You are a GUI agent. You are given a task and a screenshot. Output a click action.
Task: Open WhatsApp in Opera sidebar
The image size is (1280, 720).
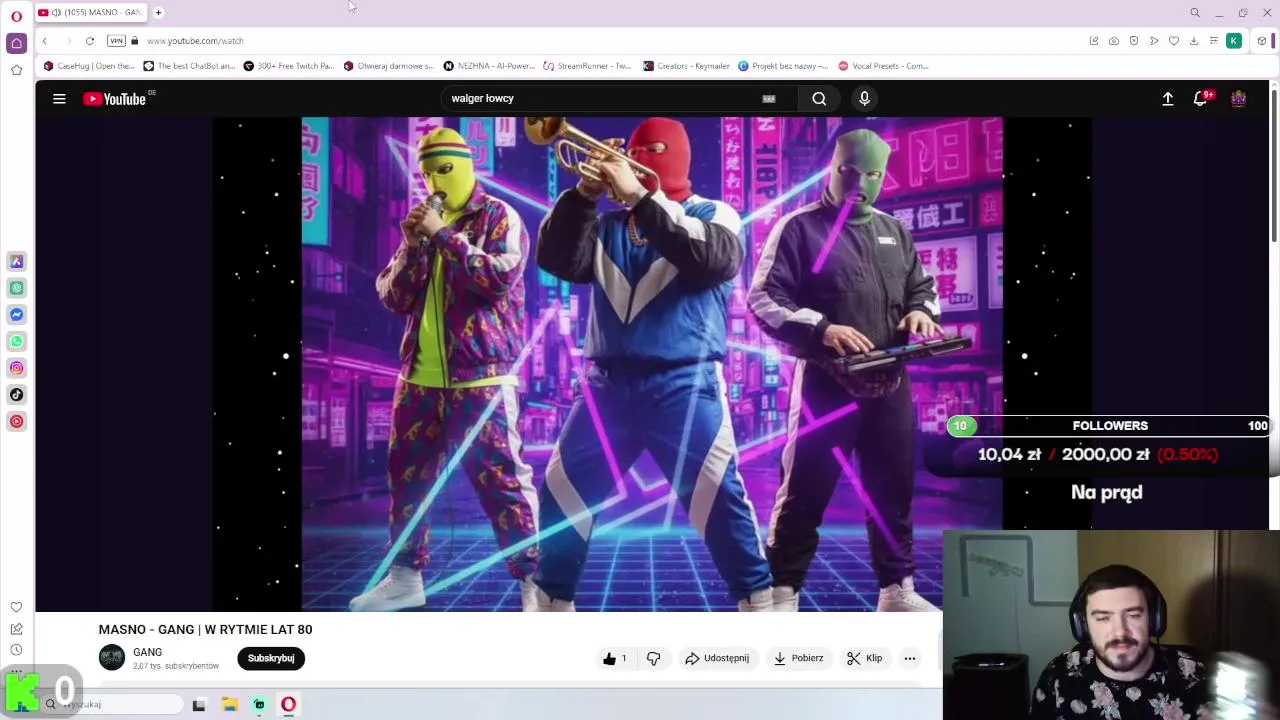[16, 341]
